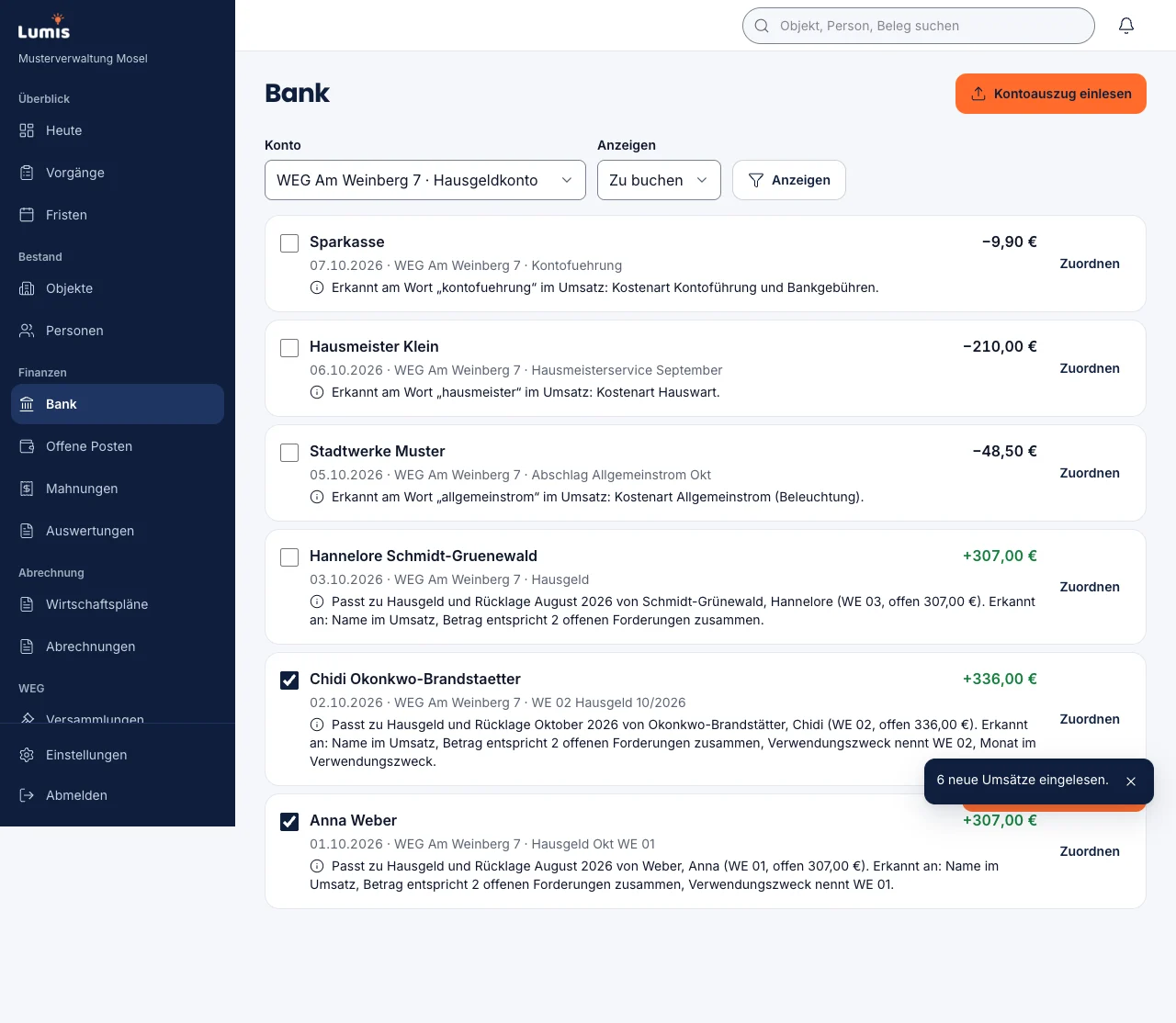Go to Mahnungen in the sidebar
This screenshot has width=1176, height=1023.
click(x=118, y=489)
